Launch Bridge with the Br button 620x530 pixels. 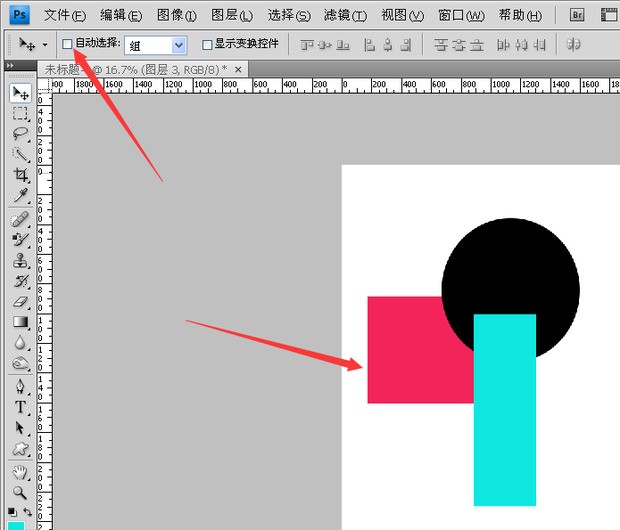click(577, 15)
